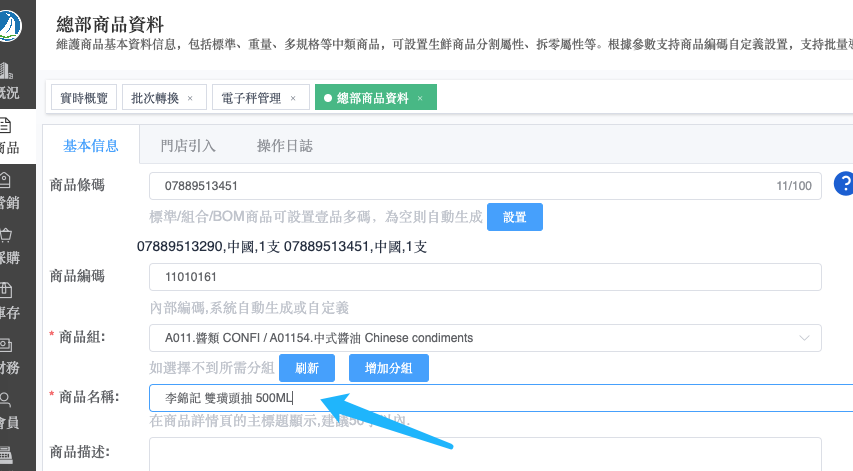Click the blue question mark help icon
The image size is (853, 471).
pyautogui.click(x=844, y=183)
